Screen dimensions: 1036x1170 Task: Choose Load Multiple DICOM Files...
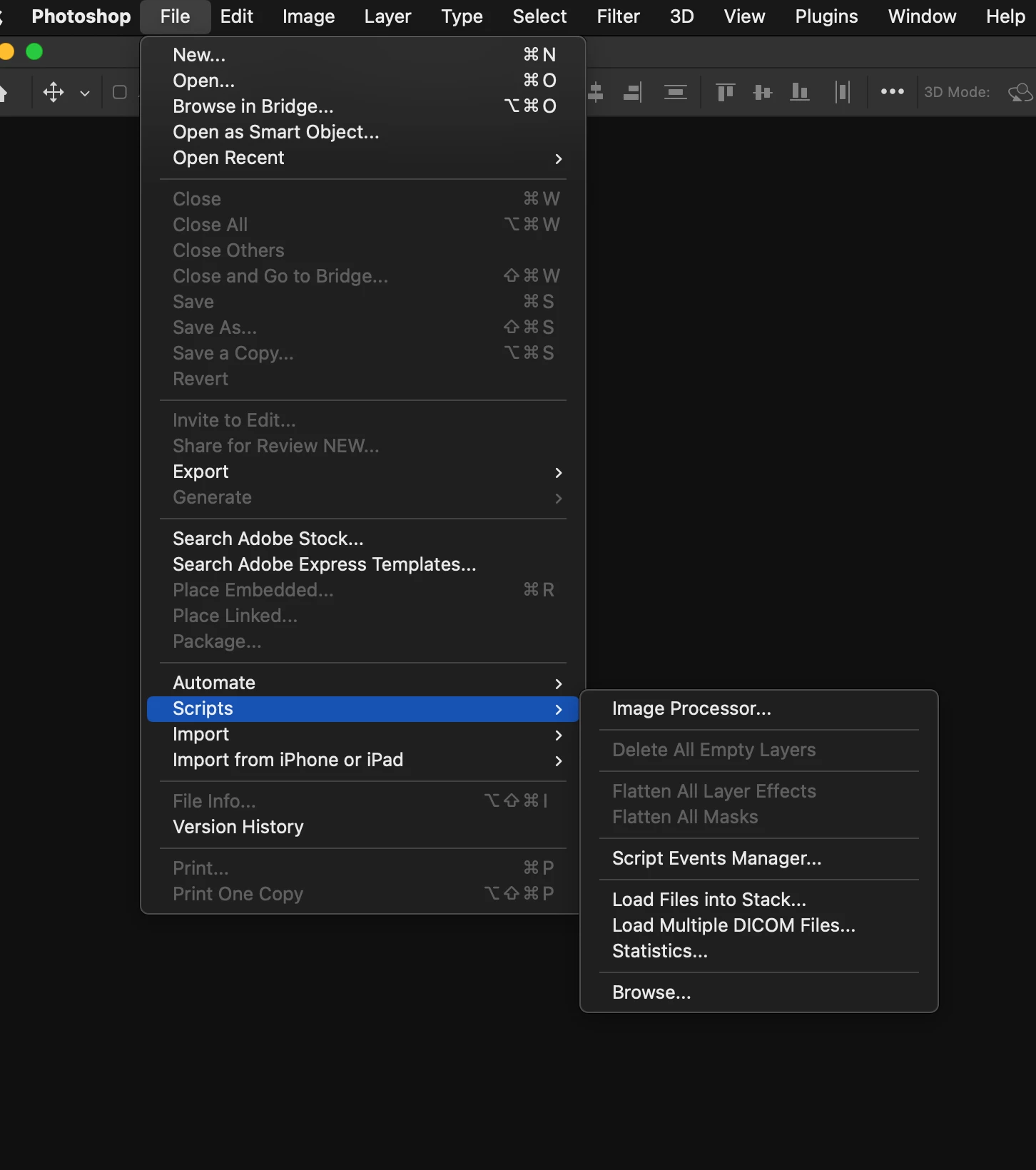pyautogui.click(x=759, y=925)
